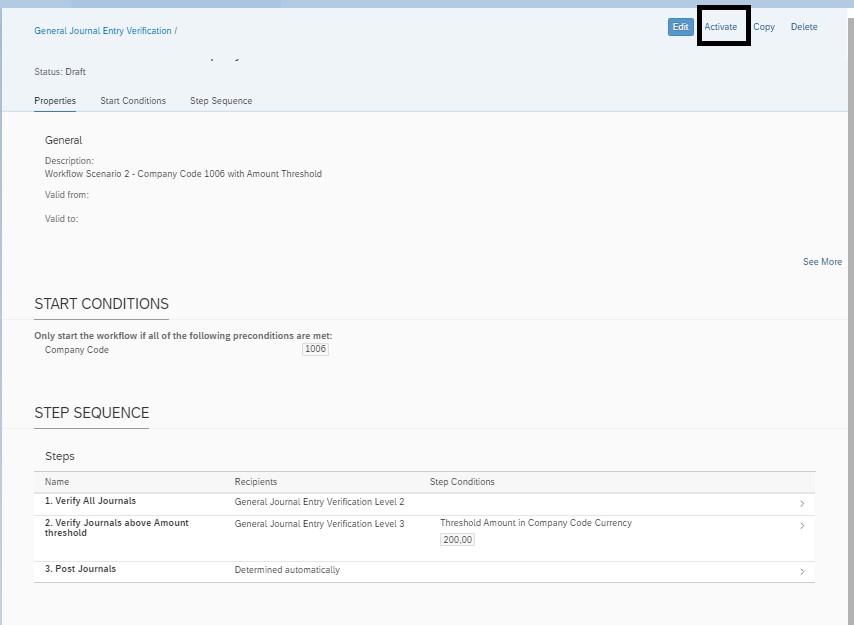Open Post Journals step chevron
The height and width of the screenshot is (625, 854).
point(802,572)
